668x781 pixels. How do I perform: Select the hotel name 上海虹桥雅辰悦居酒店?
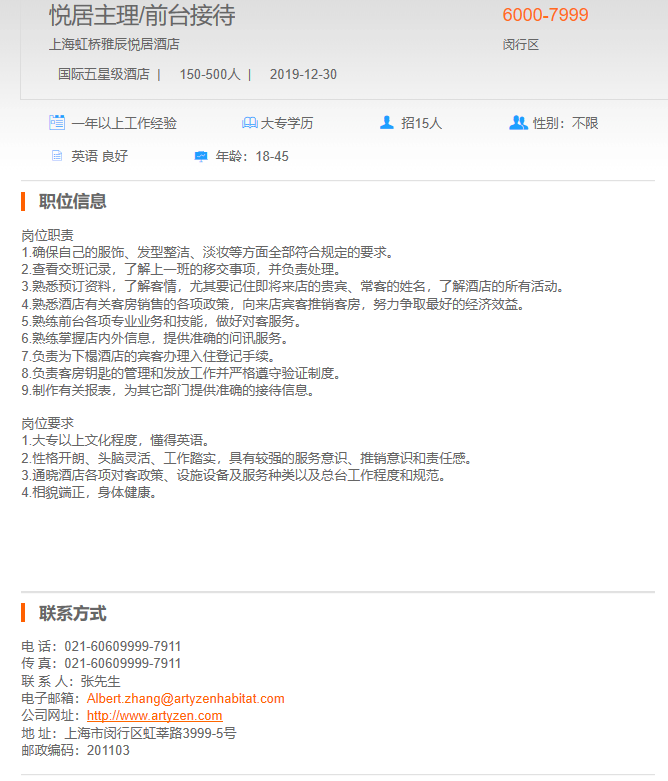115,45
